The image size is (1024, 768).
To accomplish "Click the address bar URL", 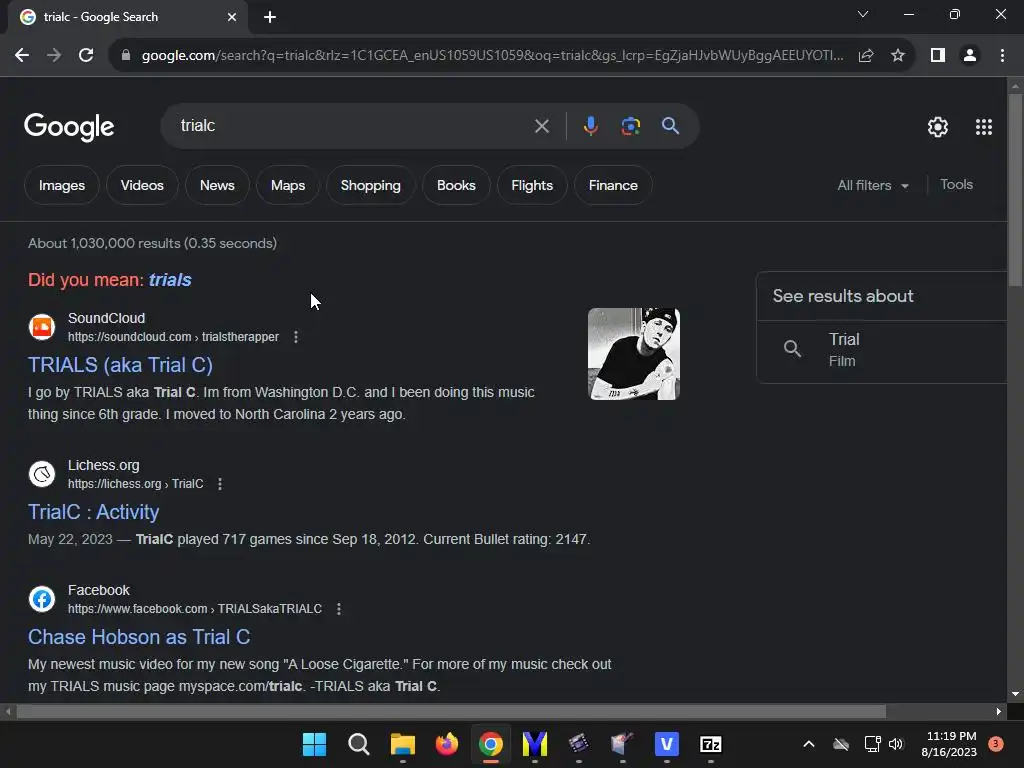I will point(492,56).
